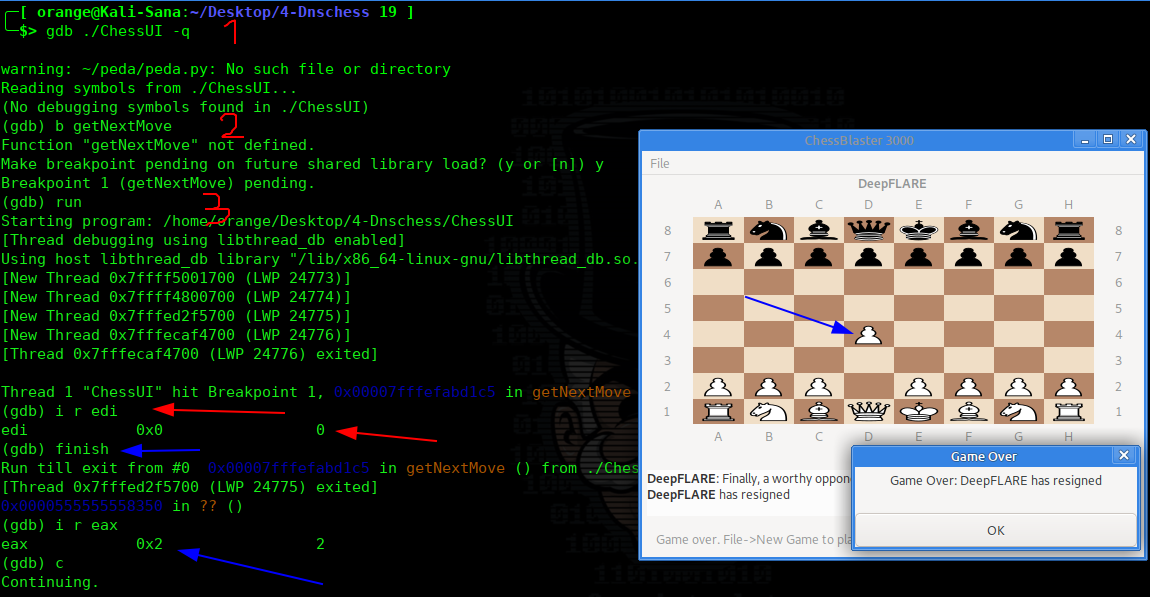This screenshot has width=1150, height=597.
Task: Select the white pawn on G2
Action: [x=1019, y=387]
